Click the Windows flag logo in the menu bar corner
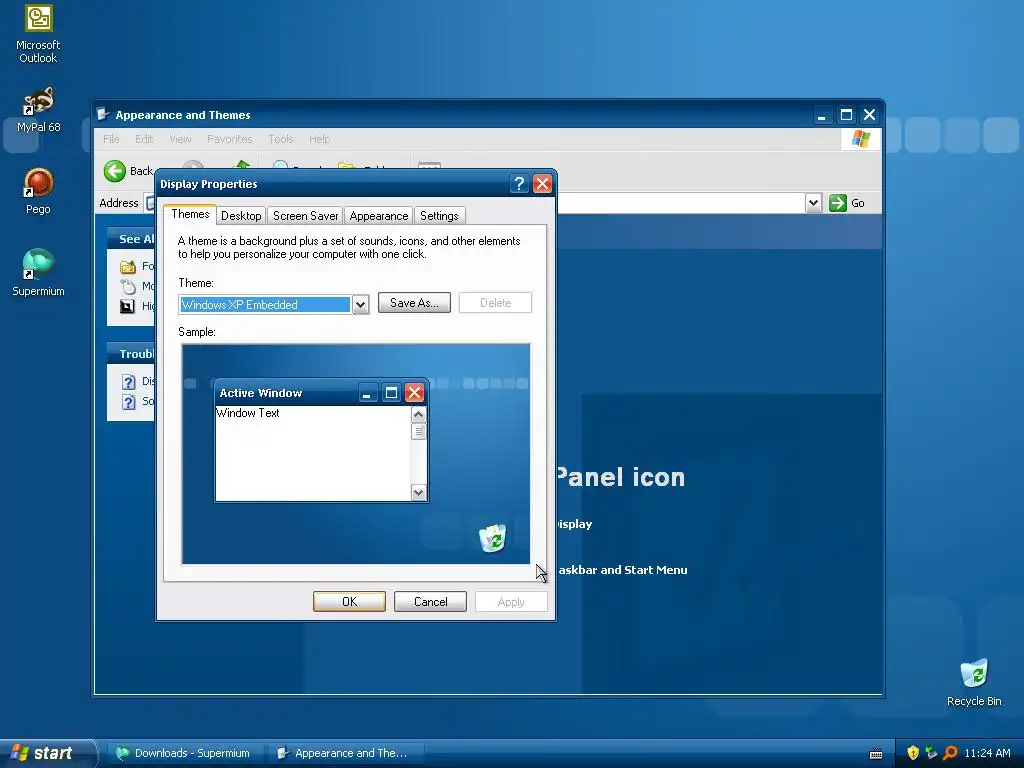 tap(861, 138)
